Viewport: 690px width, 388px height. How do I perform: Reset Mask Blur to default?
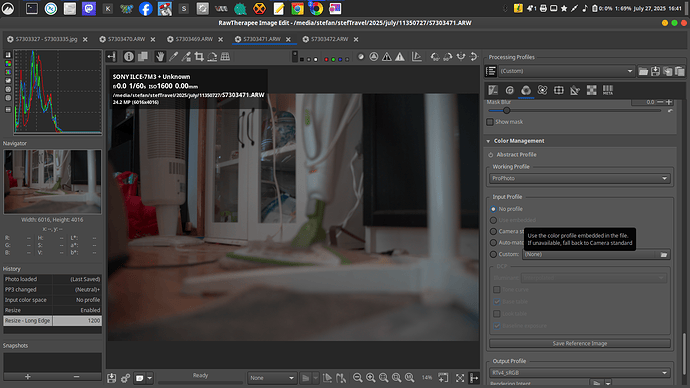click(670, 111)
